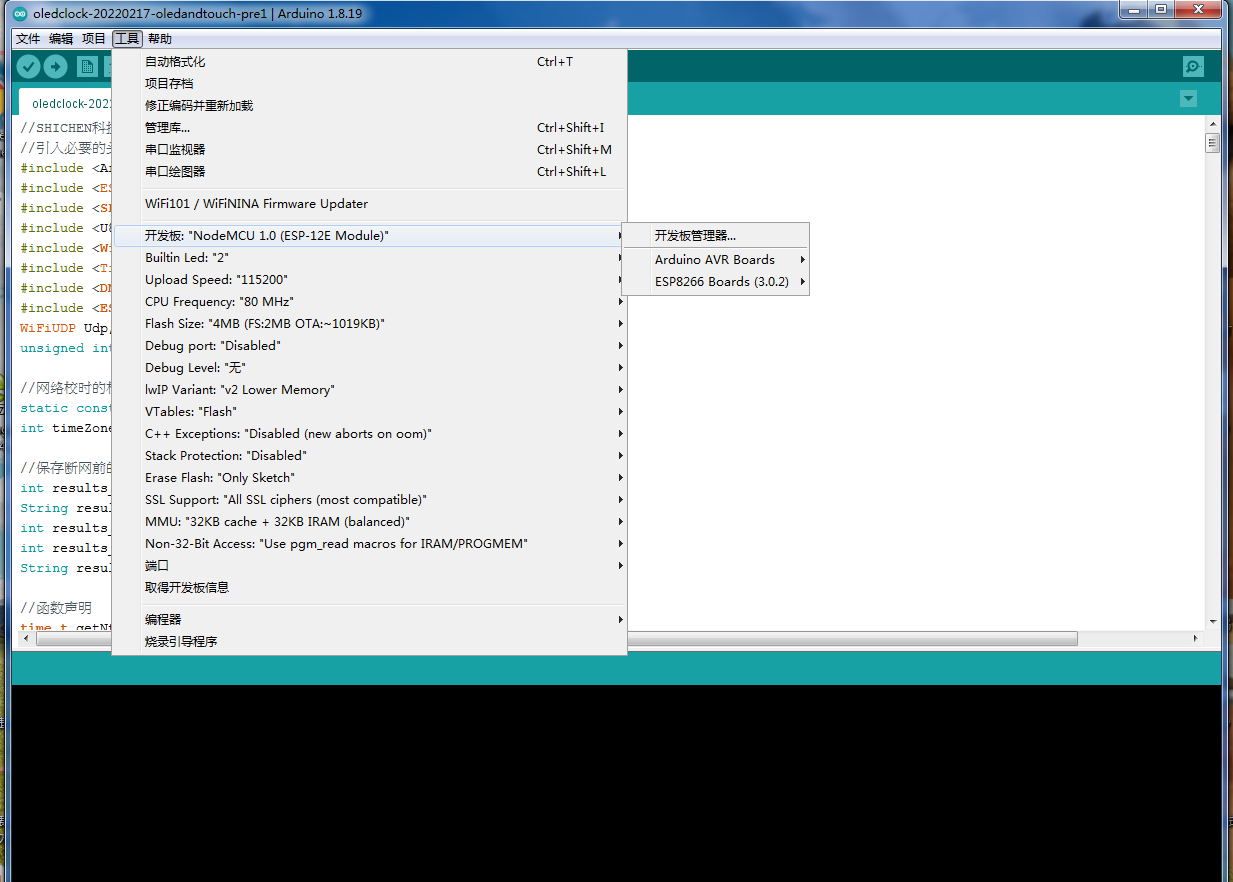
Task: Open the 文件 menu
Action: 28,39
